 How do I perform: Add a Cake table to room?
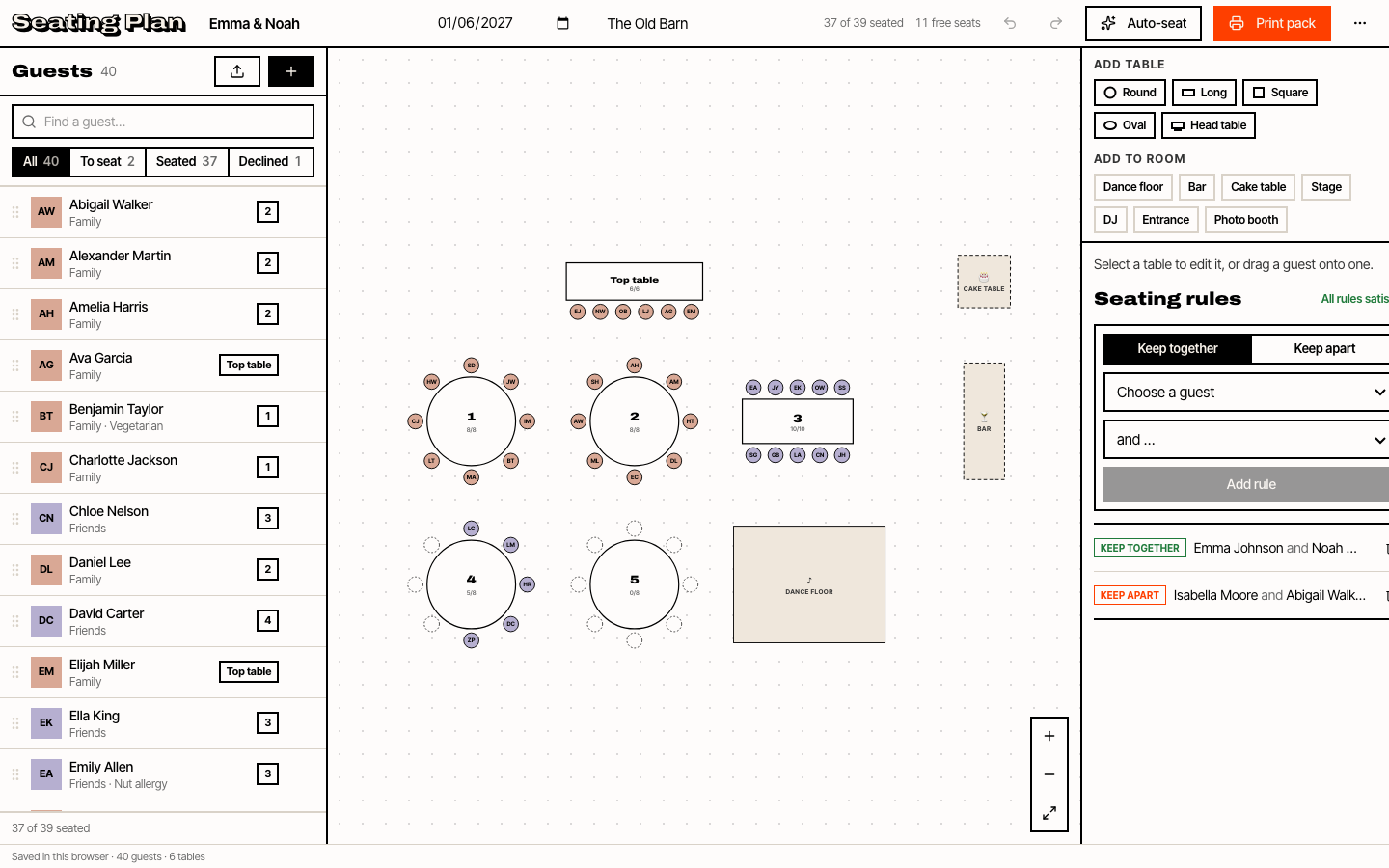pos(1258,187)
